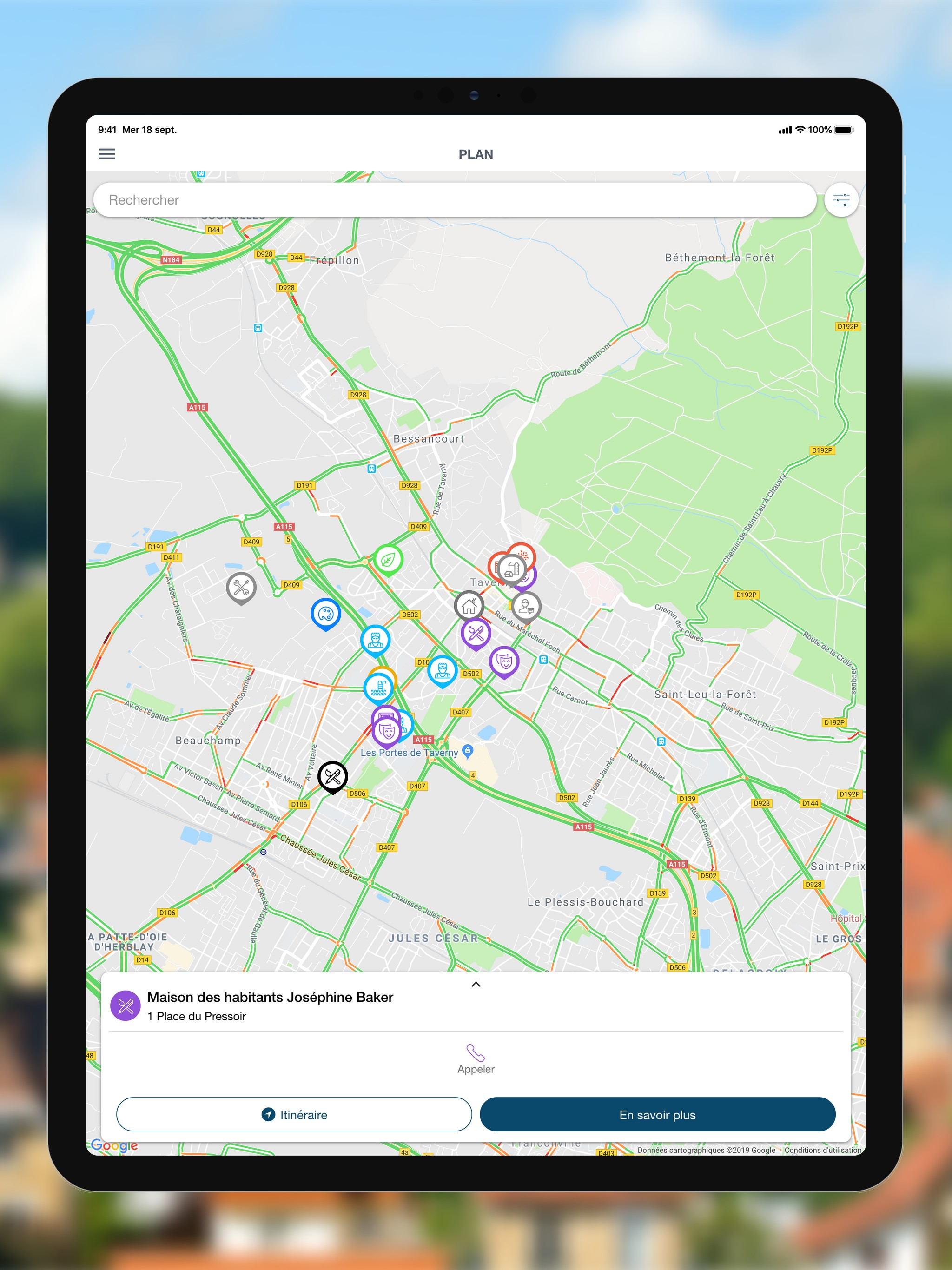The height and width of the screenshot is (1270, 952).
Task: Tap the transit station icon near Bessancourt
Action: coord(371,469)
